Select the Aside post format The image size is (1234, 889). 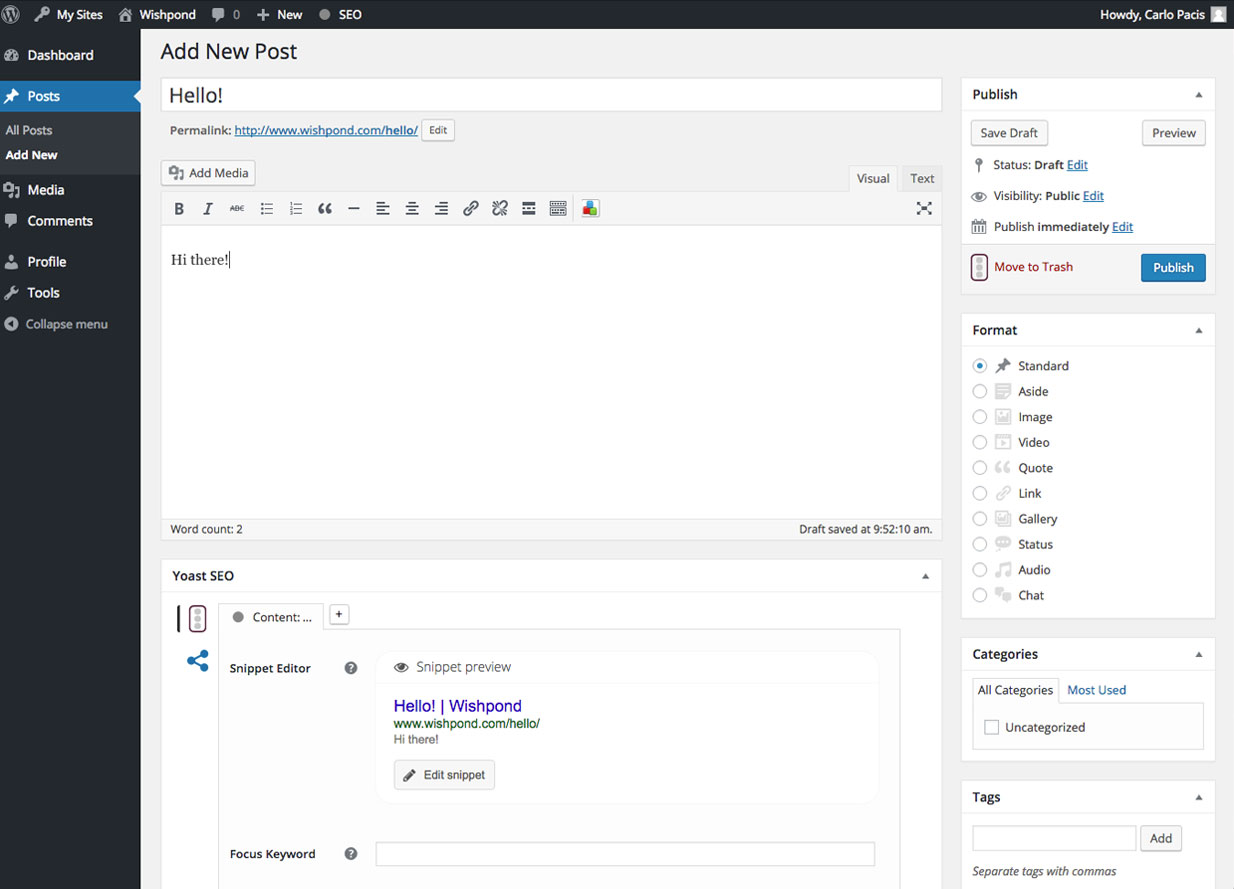980,391
